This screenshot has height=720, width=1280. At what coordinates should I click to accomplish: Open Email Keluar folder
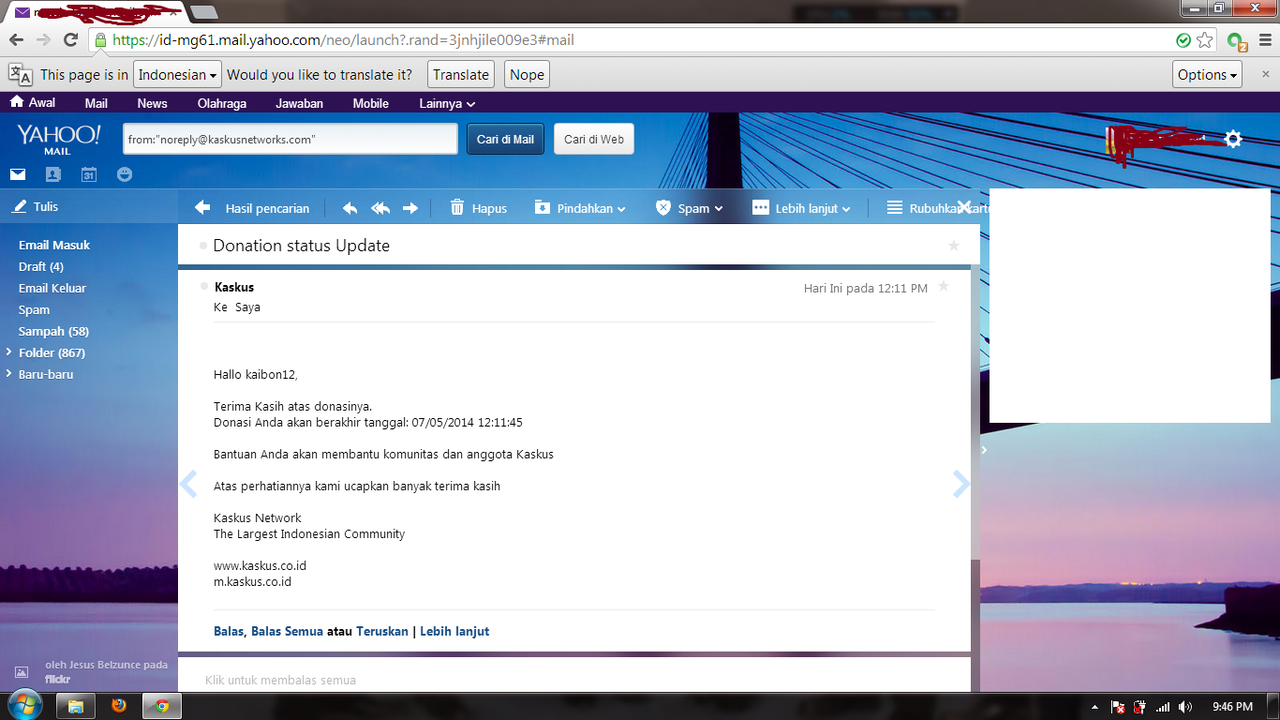click(x=52, y=288)
